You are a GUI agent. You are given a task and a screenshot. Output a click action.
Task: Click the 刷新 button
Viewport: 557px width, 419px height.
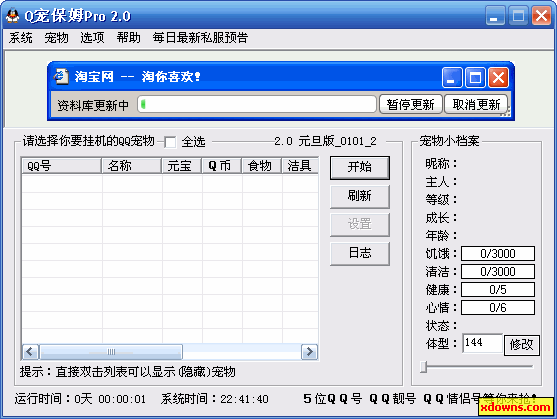[x=360, y=196]
